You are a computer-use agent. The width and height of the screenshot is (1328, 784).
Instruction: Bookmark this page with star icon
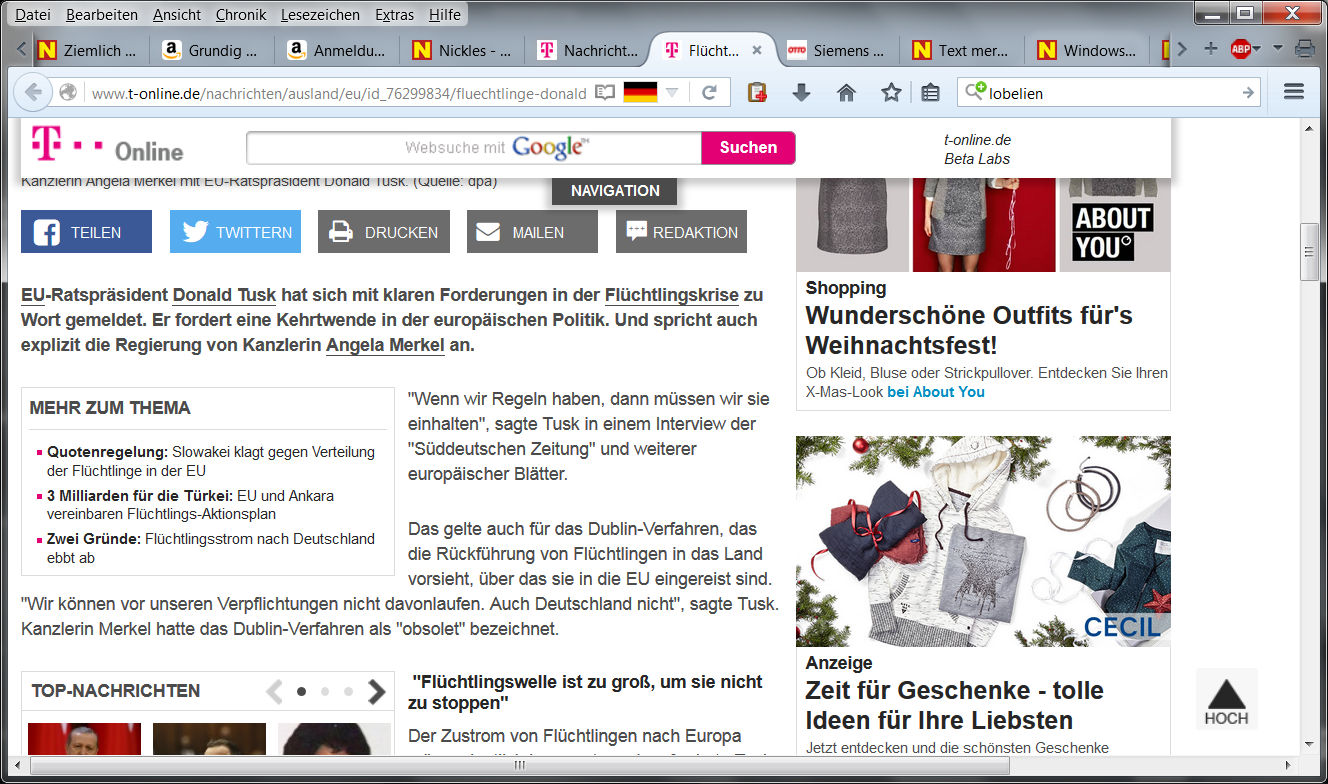coord(891,93)
